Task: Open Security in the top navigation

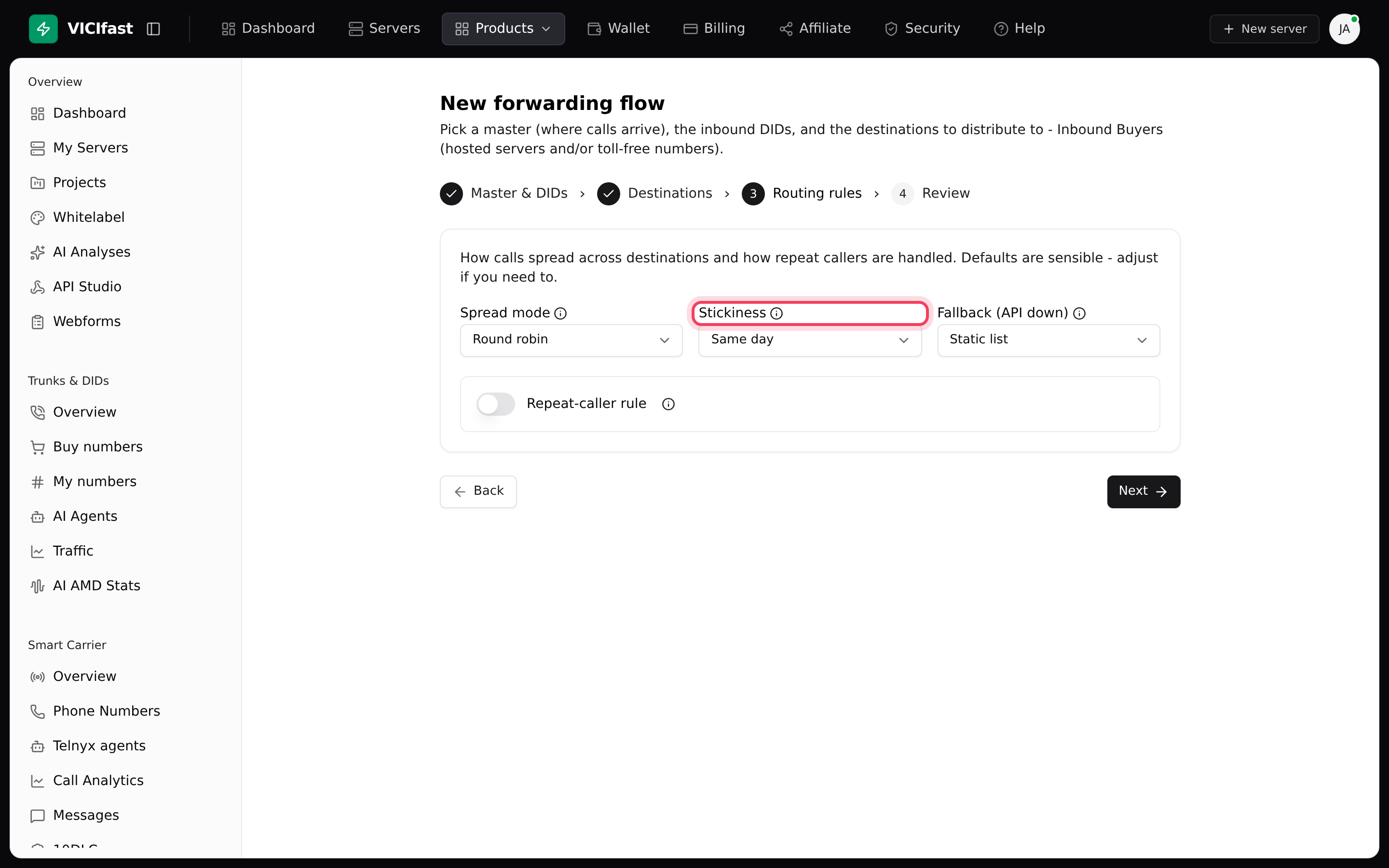Action: pos(922,29)
